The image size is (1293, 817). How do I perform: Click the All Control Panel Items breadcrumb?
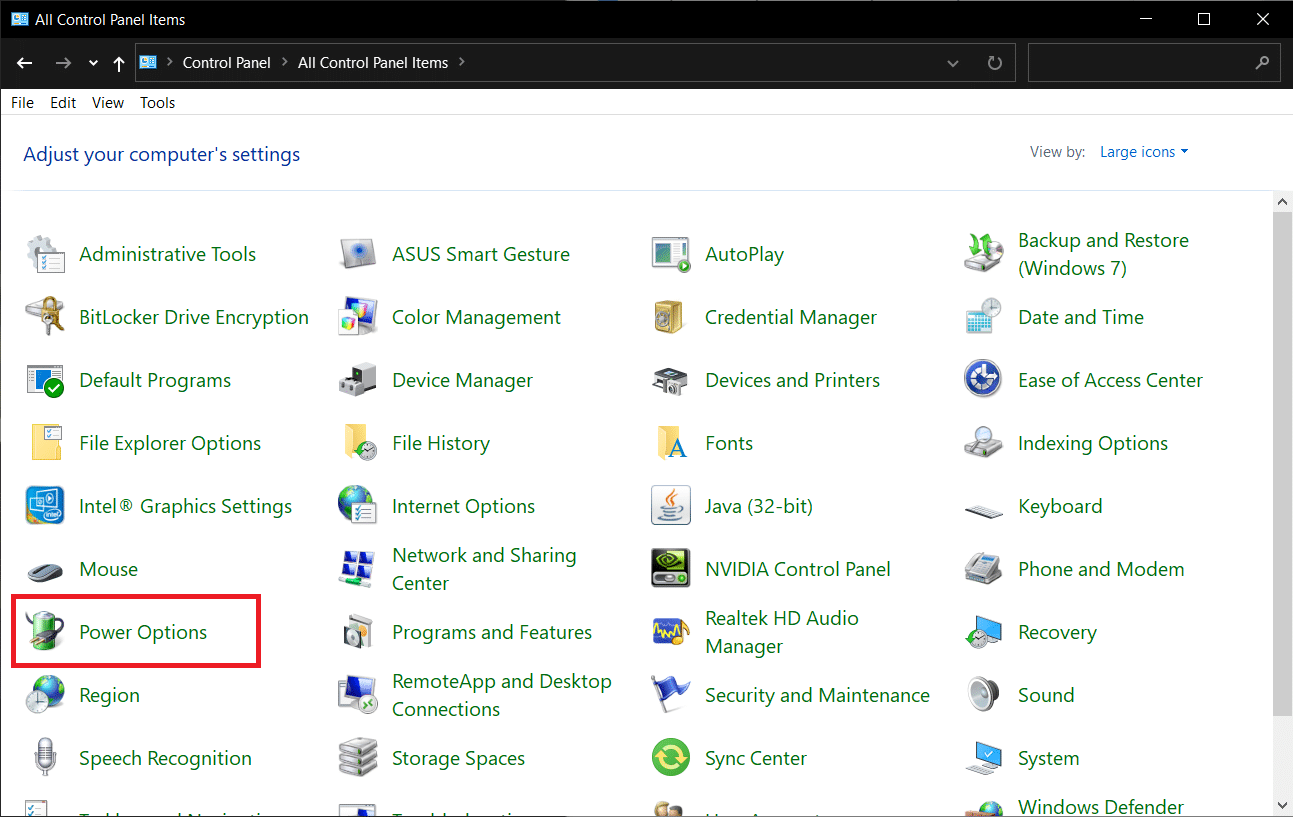(x=373, y=63)
